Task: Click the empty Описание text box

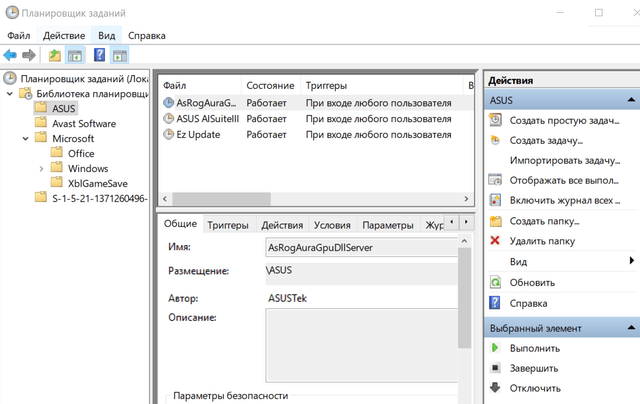Action: point(362,345)
